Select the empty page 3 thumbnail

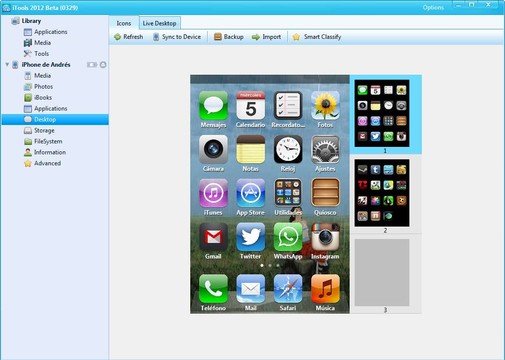(382, 272)
